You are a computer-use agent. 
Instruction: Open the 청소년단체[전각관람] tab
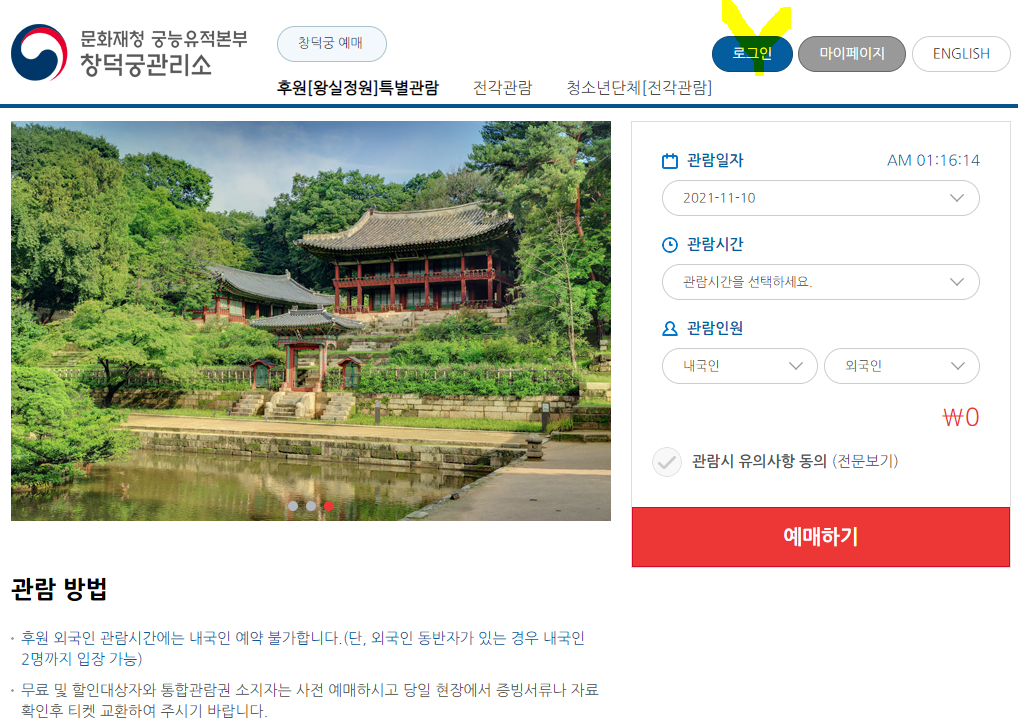[639, 88]
